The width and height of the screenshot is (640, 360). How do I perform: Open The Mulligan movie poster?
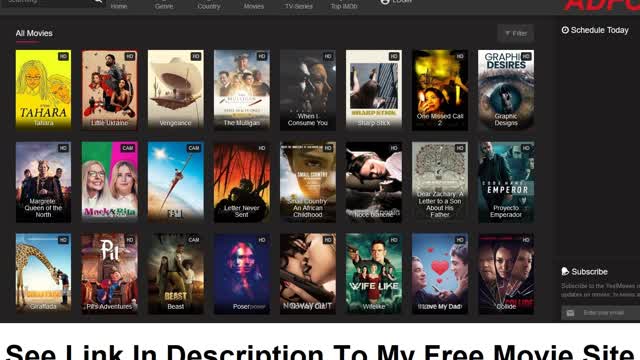pyautogui.click(x=242, y=90)
